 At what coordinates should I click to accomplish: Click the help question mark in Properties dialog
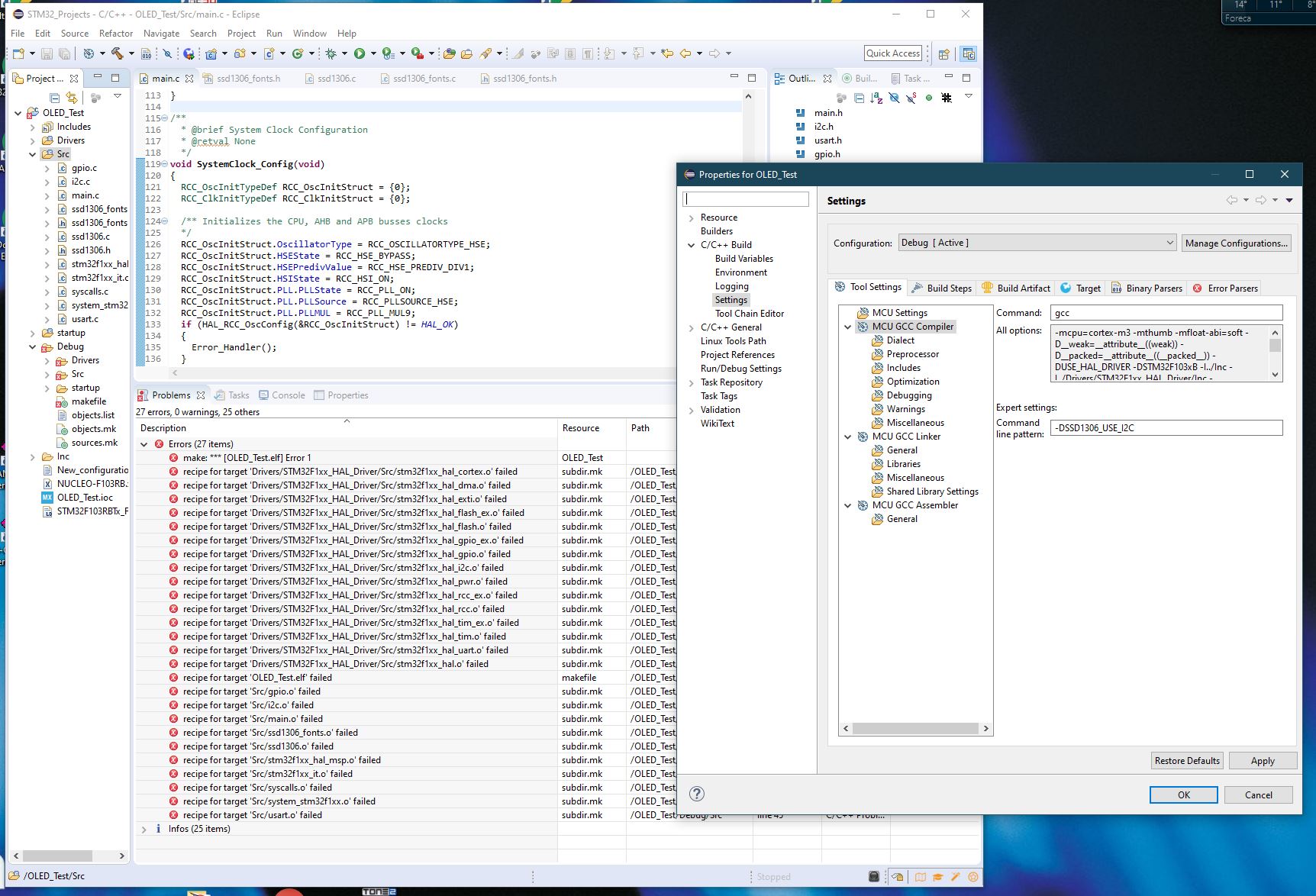(x=697, y=794)
